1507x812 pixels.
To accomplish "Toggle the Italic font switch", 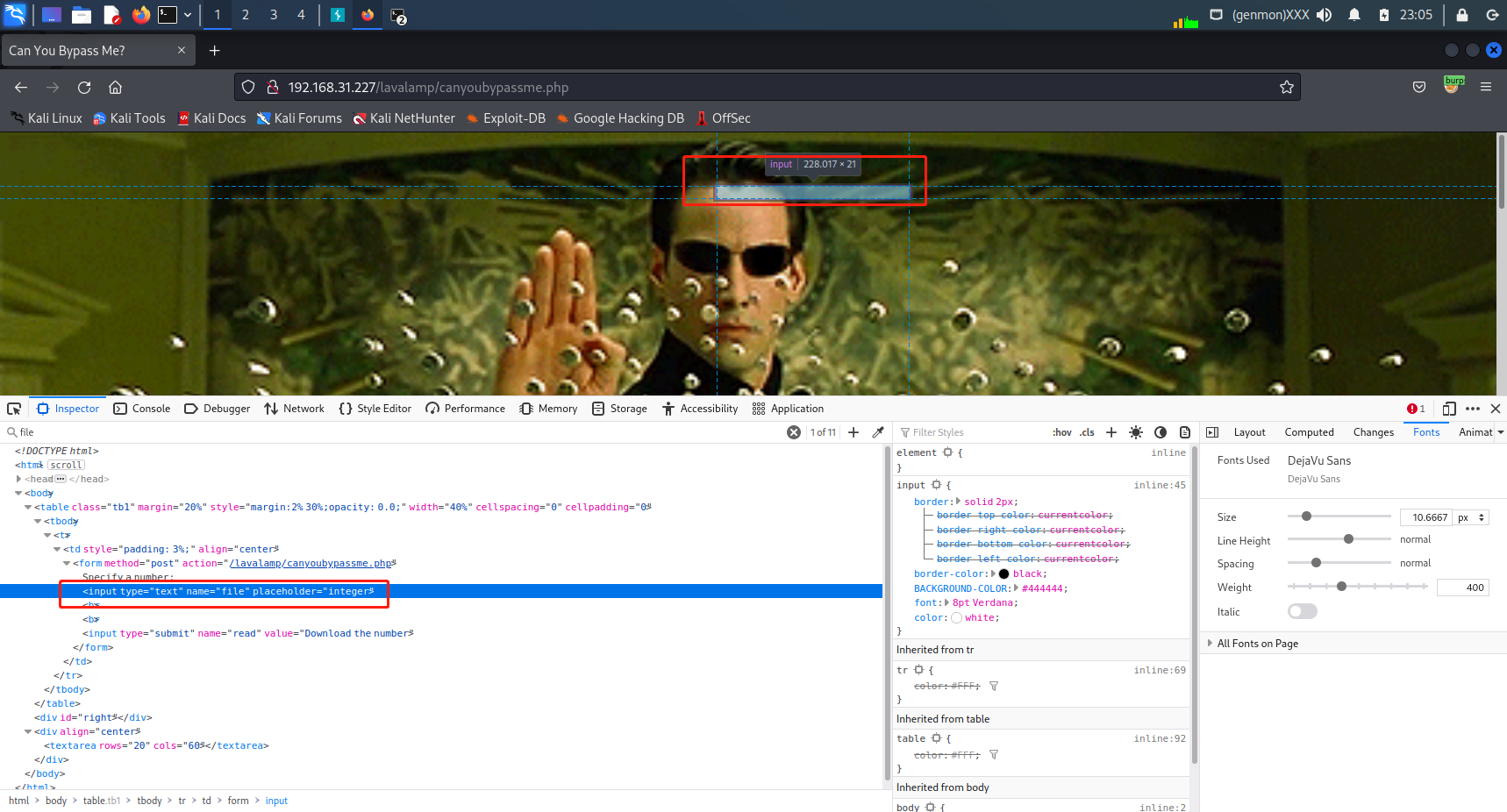I will [1302, 611].
